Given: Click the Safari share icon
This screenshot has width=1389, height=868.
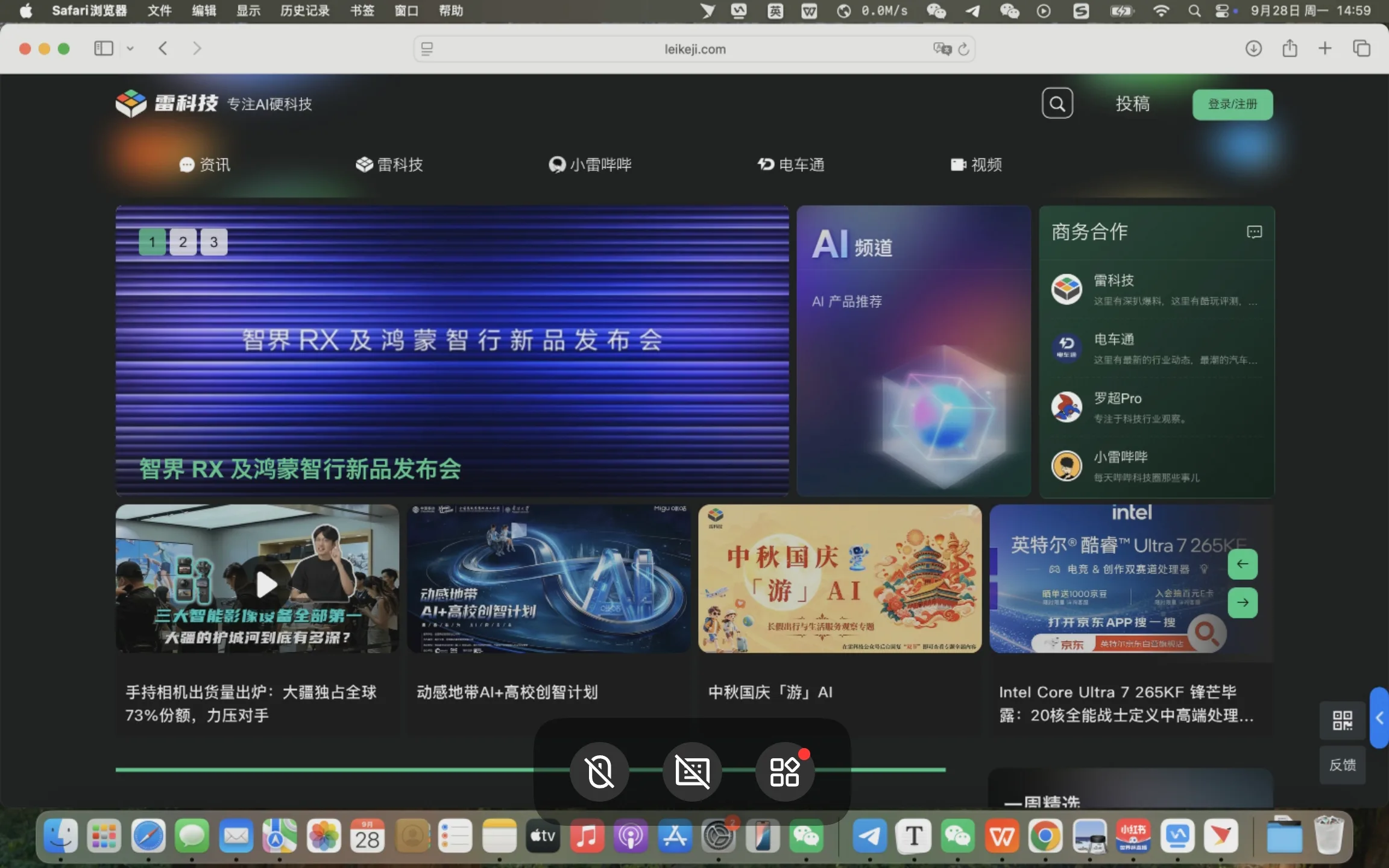Looking at the screenshot, I should point(1290,48).
